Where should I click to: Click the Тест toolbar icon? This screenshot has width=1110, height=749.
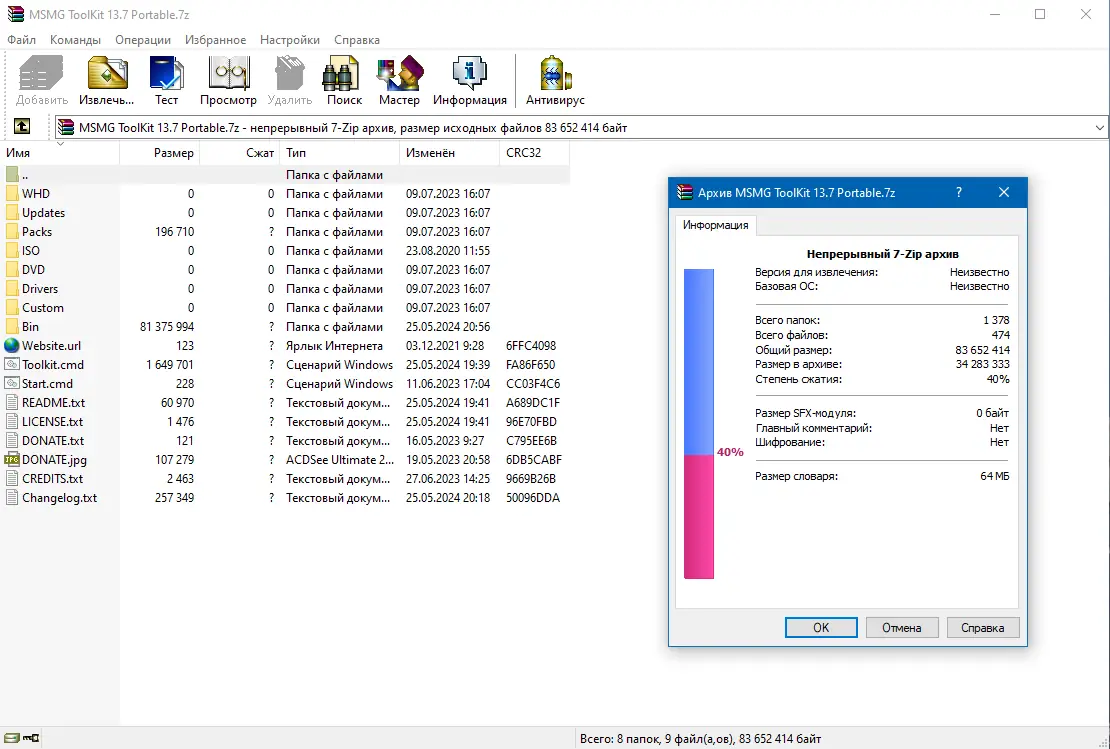[x=166, y=80]
